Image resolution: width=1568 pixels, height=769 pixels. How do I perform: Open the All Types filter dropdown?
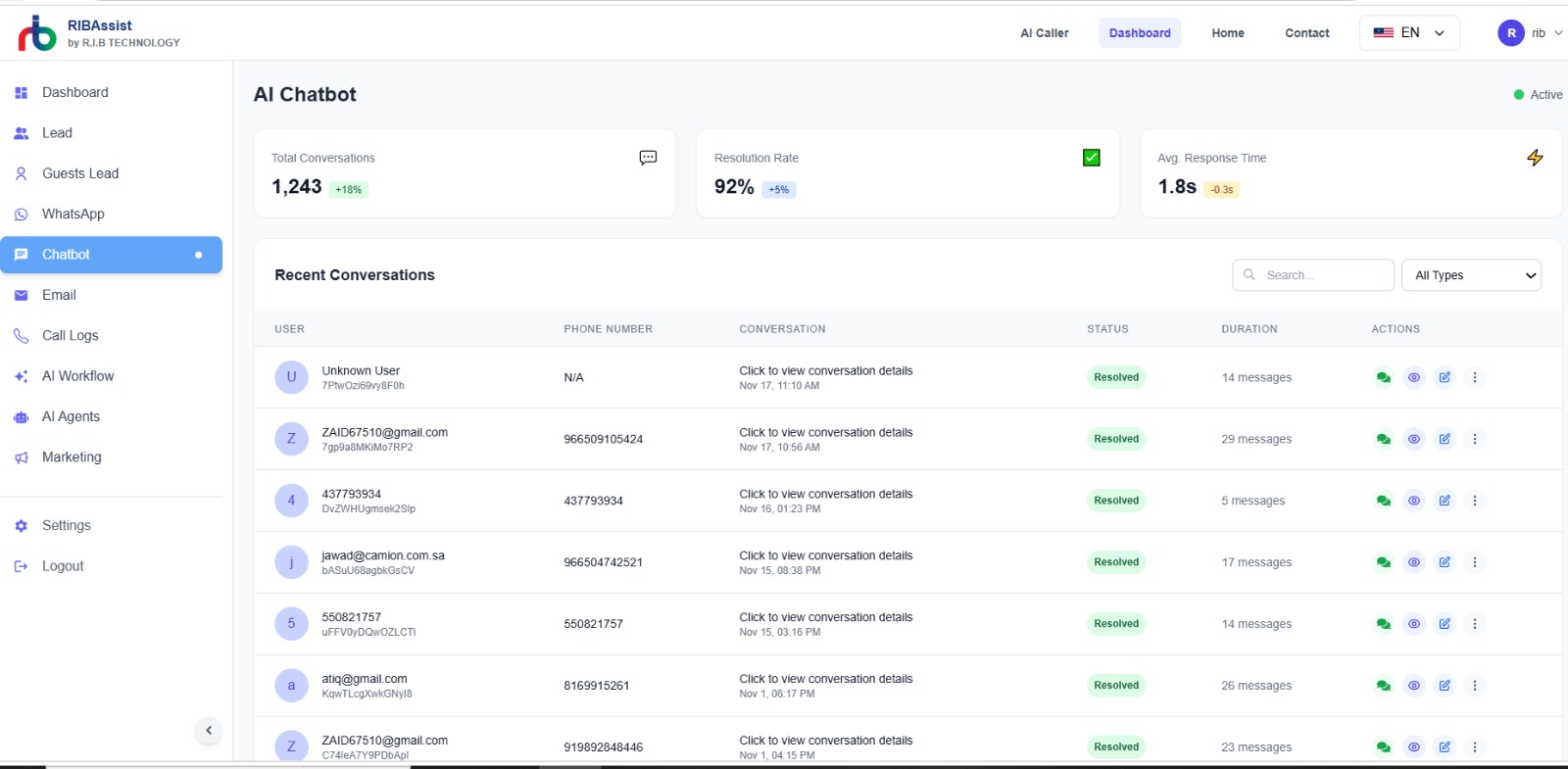pyautogui.click(x=1471, y=275)
